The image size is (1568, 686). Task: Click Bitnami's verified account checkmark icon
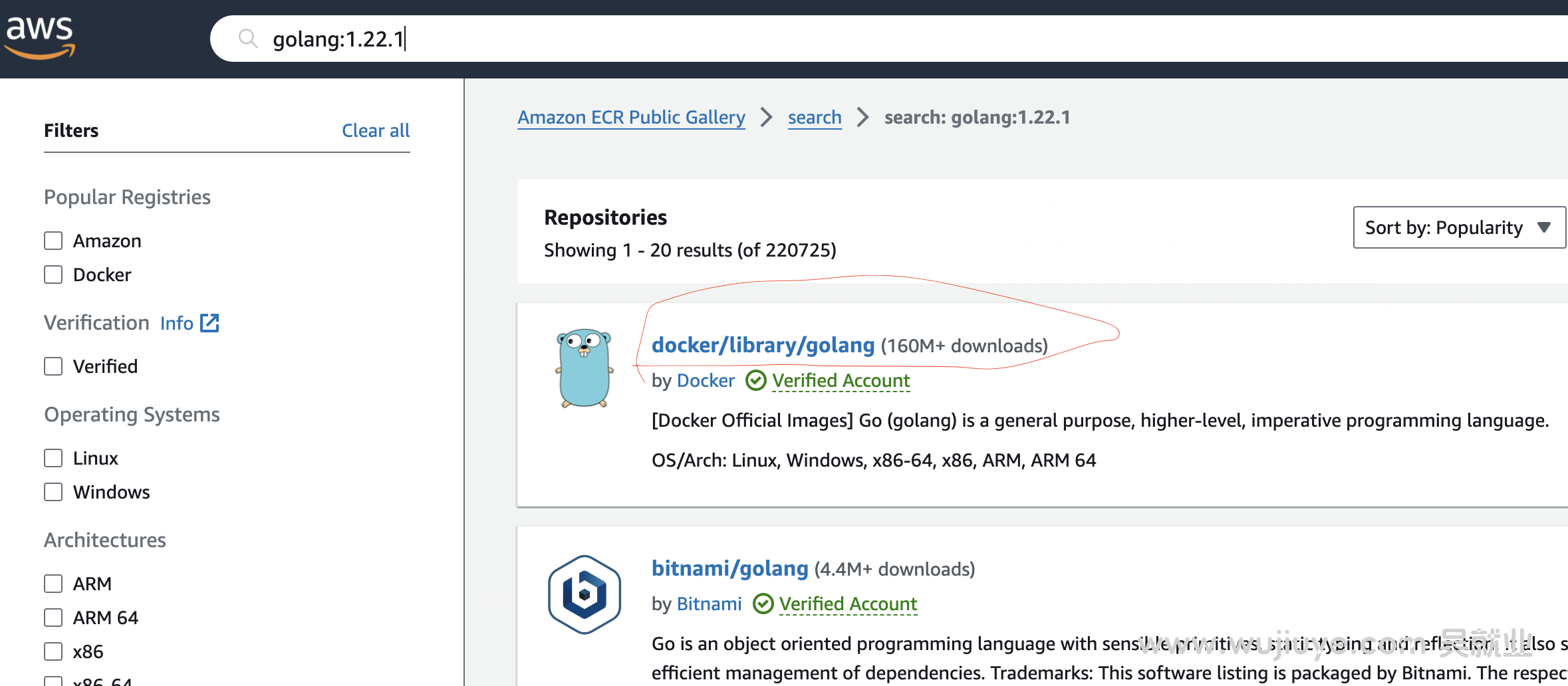[763, 604]
